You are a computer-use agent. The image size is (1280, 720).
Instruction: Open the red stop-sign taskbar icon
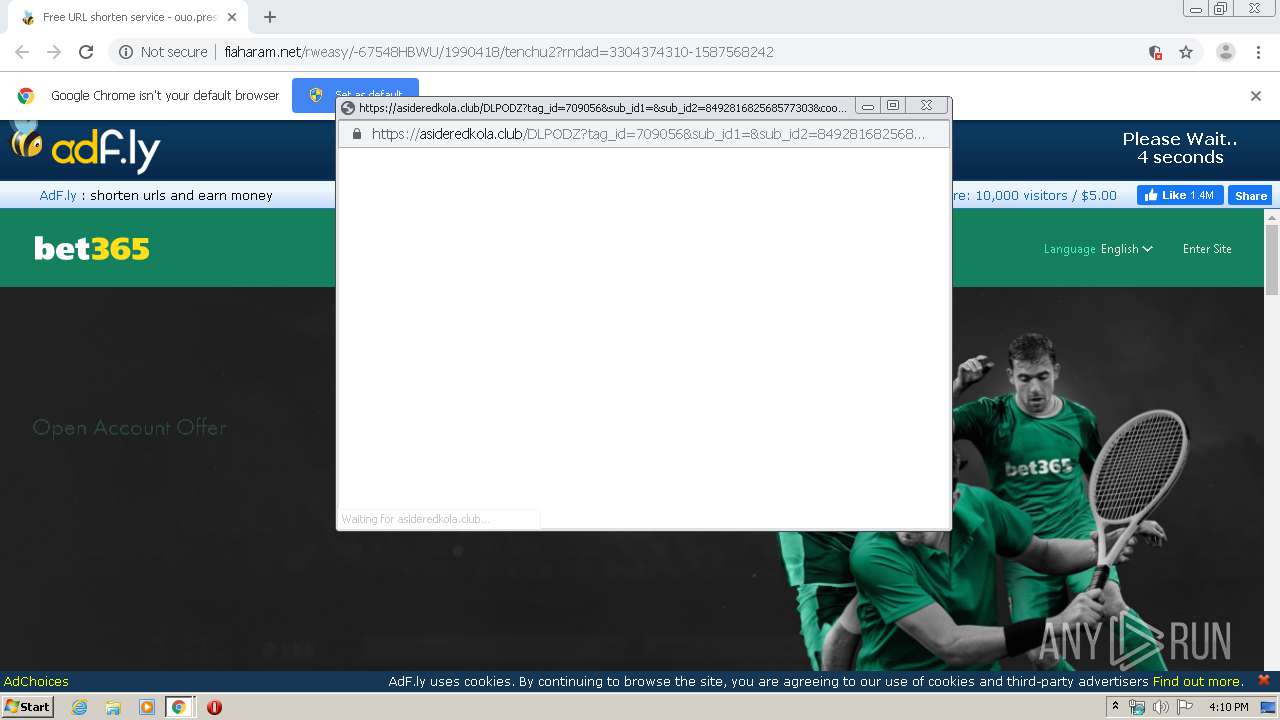tap(214, 707)
